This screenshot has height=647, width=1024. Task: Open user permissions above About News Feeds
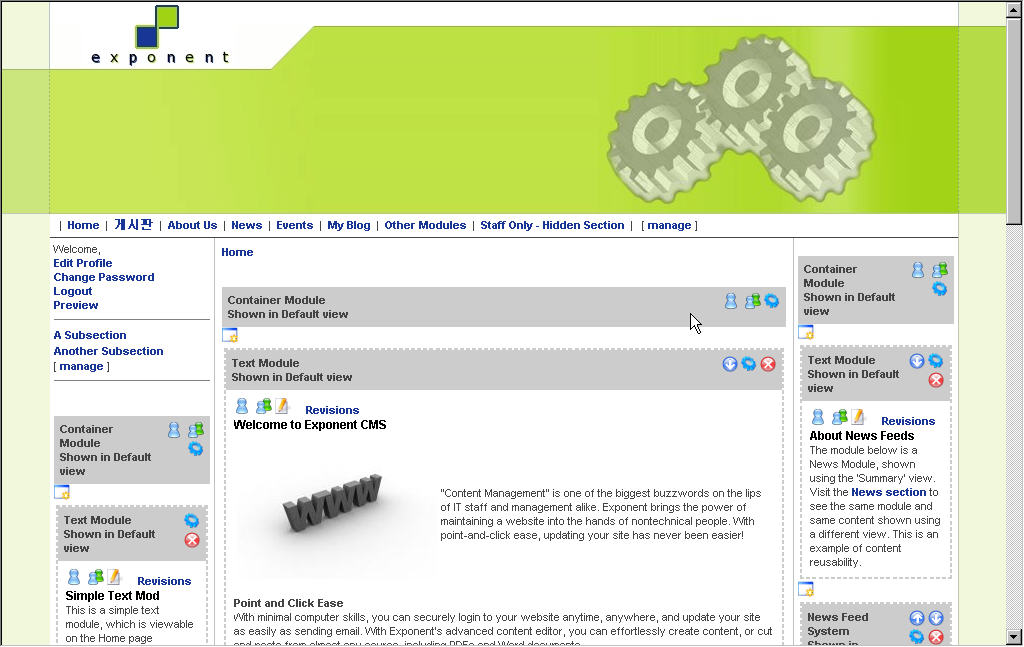(x=818, y=417)
